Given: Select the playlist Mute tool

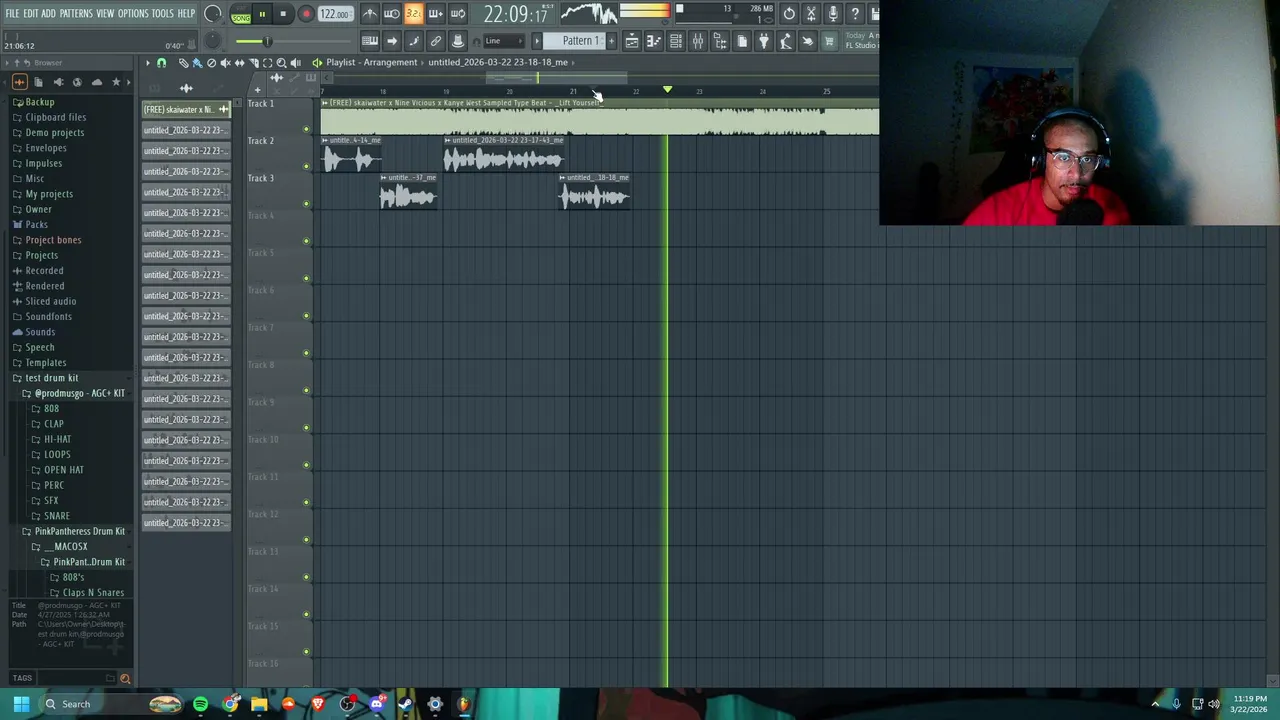Looking at the screenshot, I should coord(225,62).
